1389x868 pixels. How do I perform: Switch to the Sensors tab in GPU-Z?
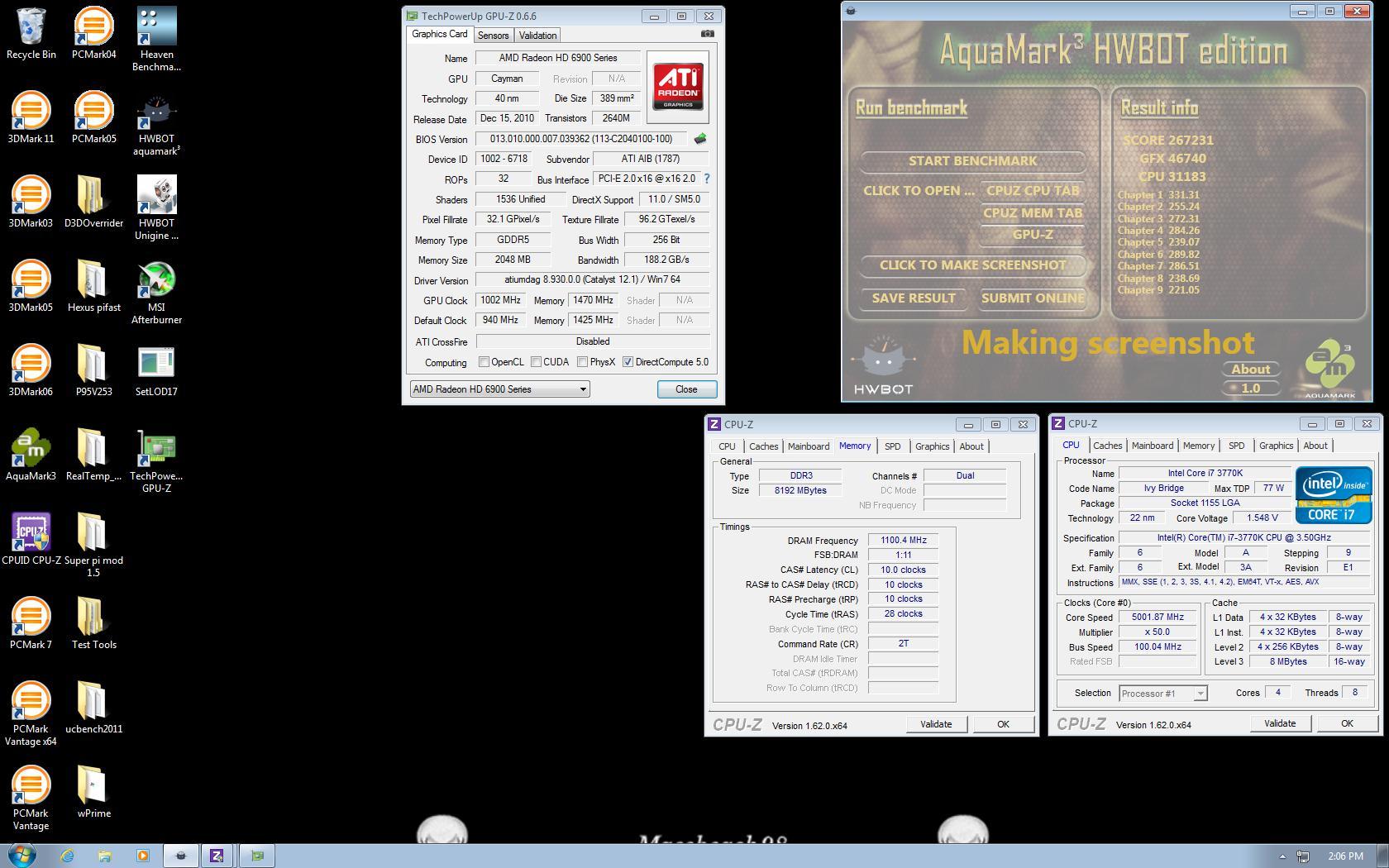click(493, 36)
